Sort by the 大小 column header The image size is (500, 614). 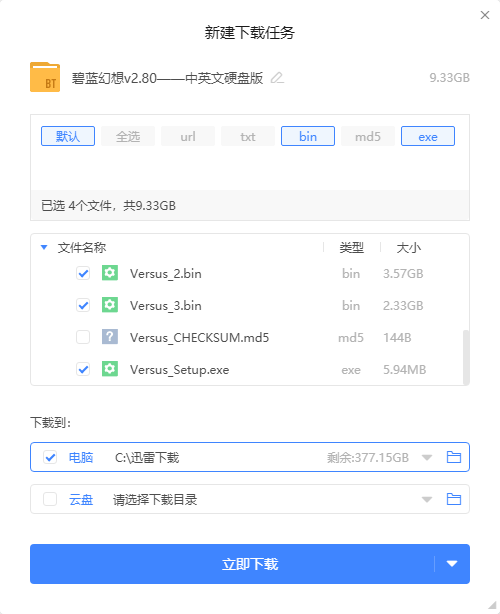point(408,247)
